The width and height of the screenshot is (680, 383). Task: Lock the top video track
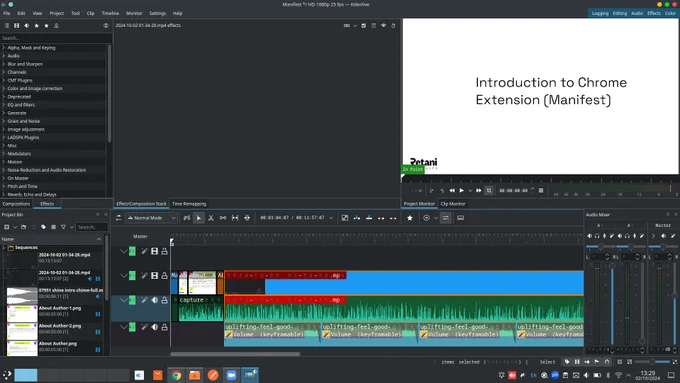point(164,251)
